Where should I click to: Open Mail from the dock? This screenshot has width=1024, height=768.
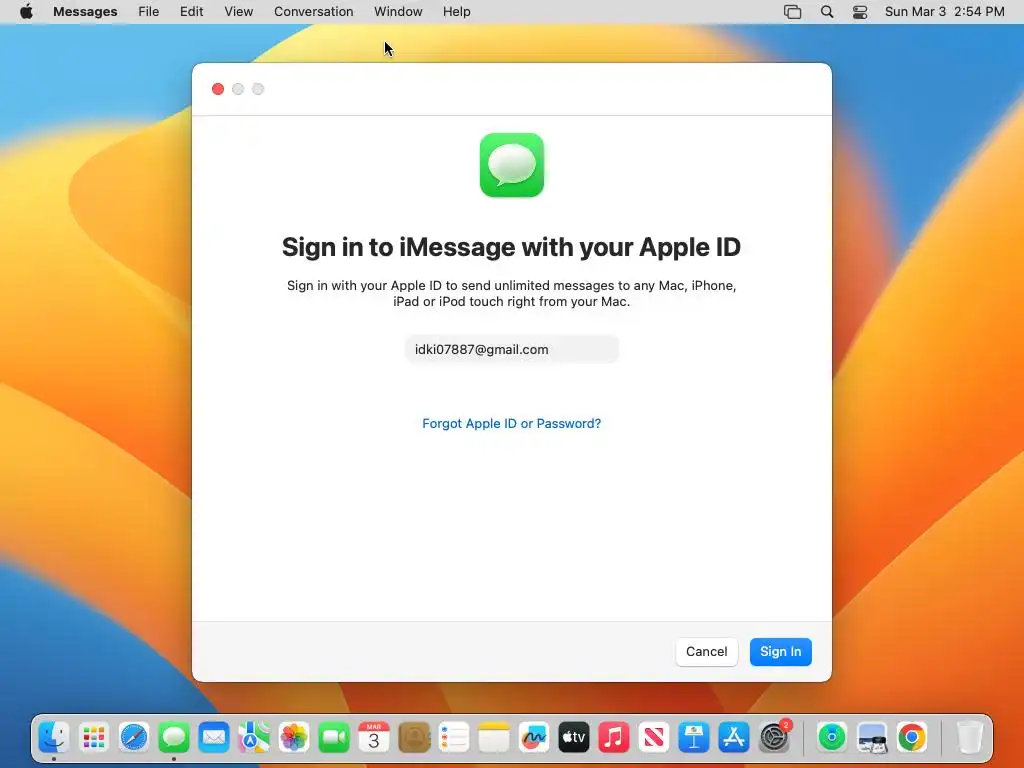pos(214,737)
